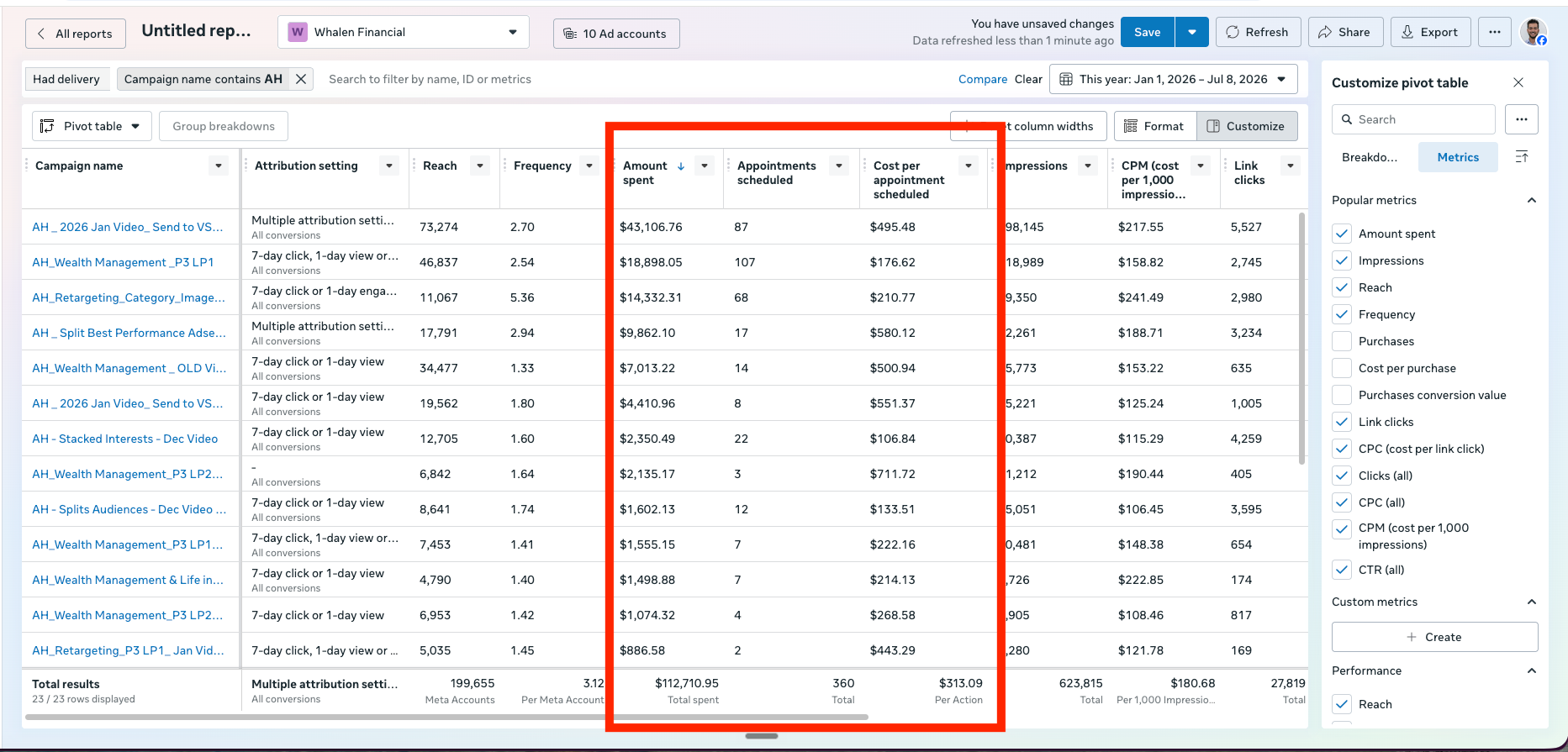Save the report

(x=1147, y=32)
